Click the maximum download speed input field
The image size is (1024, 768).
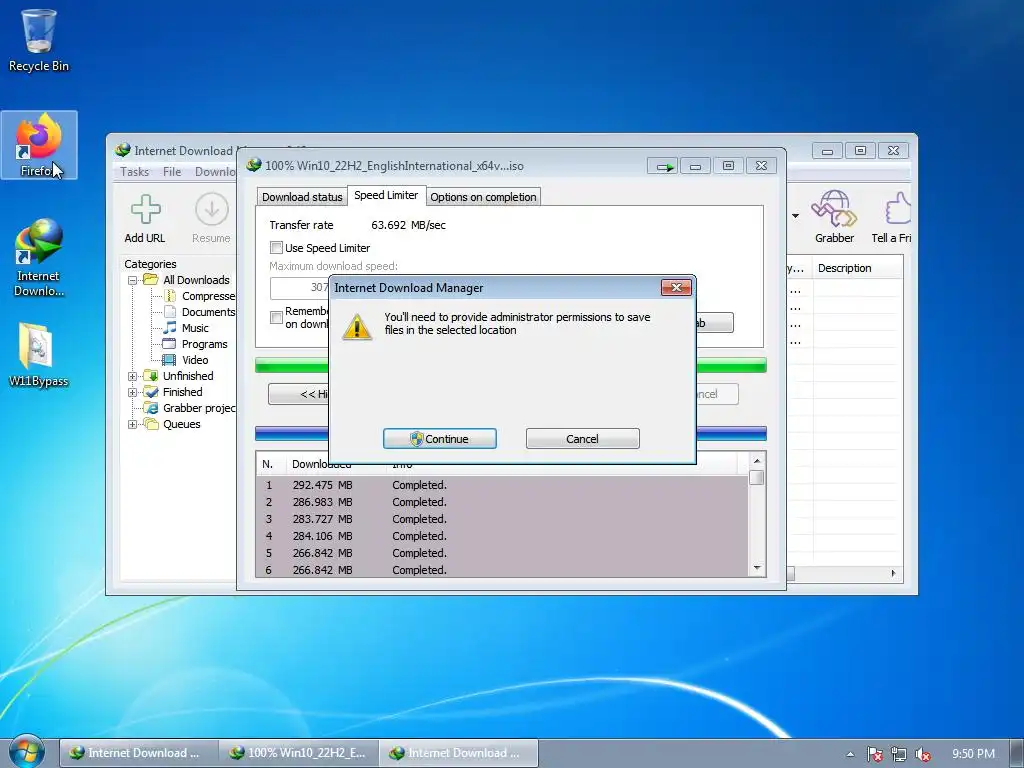[299, 287]
